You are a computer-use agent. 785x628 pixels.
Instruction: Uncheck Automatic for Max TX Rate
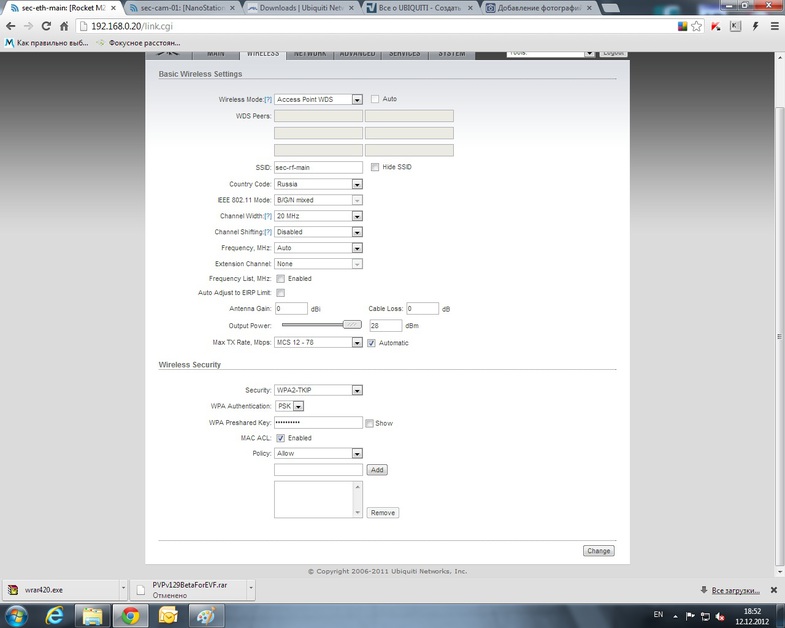(x=371, y=343)
